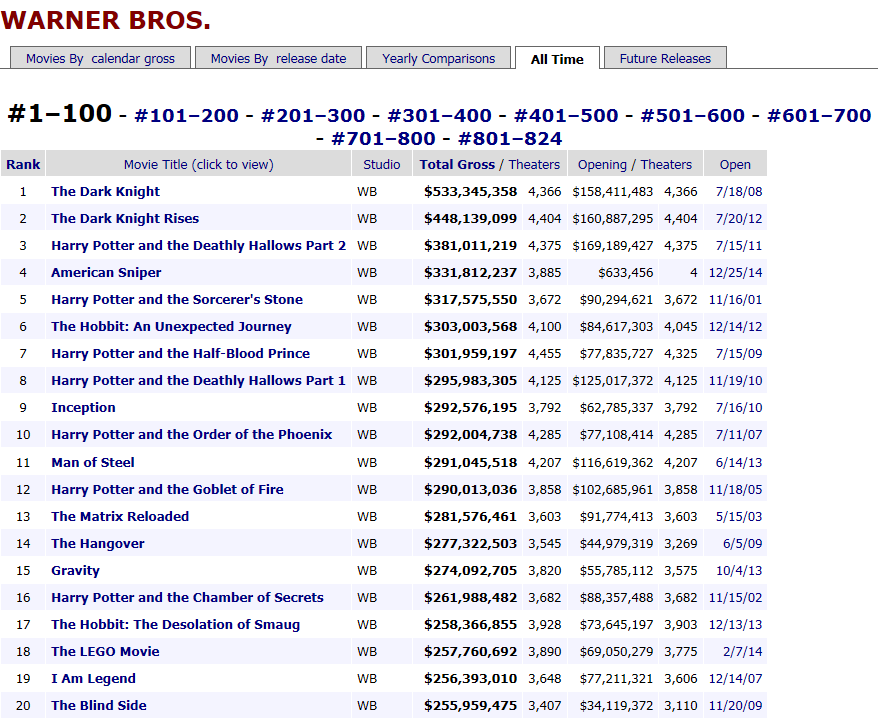Click the 7/16/10 release date
The width and height of the screenshot is (884, 720).
(739, 408)
